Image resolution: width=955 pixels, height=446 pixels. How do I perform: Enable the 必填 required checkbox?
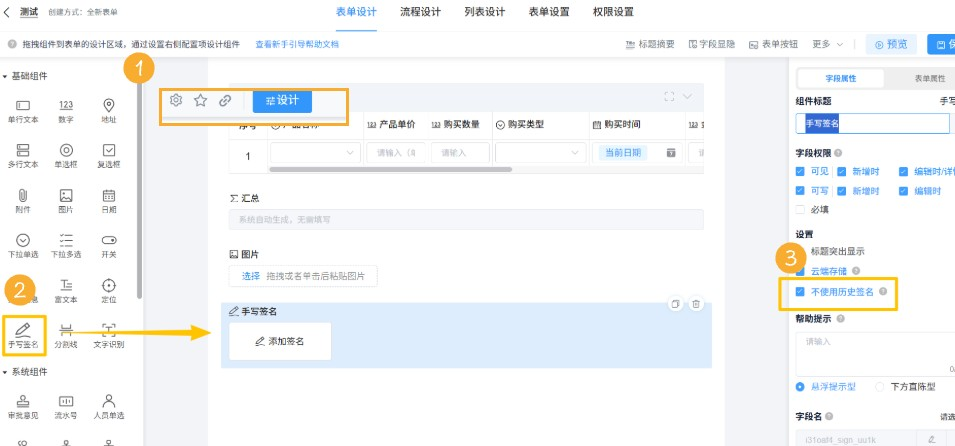click(800, 210)
